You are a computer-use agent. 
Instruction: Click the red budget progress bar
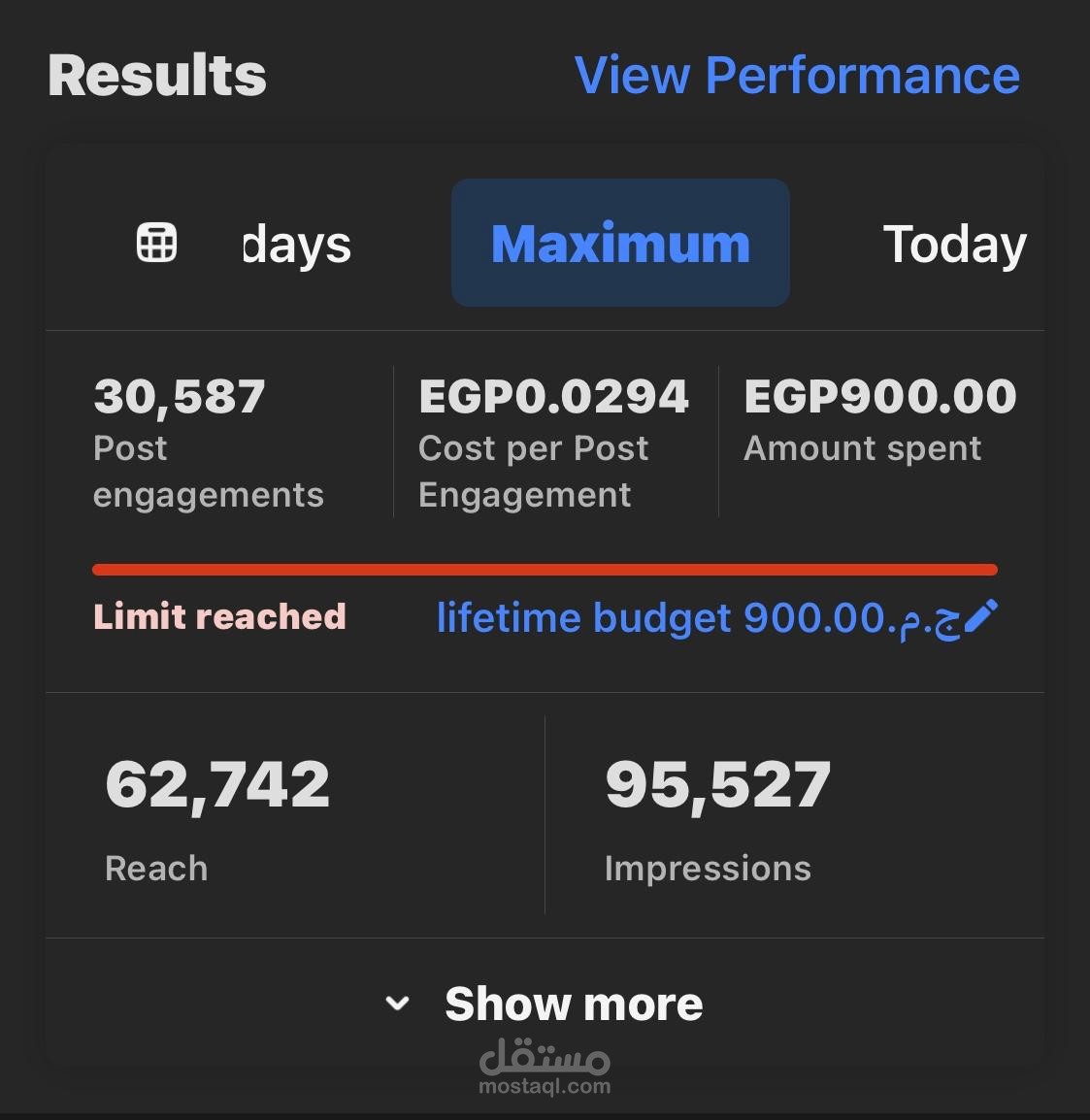[545, 570]
